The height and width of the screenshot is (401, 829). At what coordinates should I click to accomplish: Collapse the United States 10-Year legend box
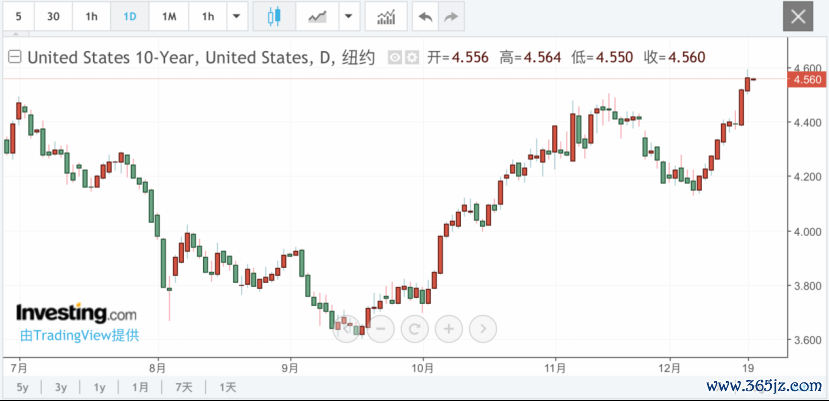16,57
